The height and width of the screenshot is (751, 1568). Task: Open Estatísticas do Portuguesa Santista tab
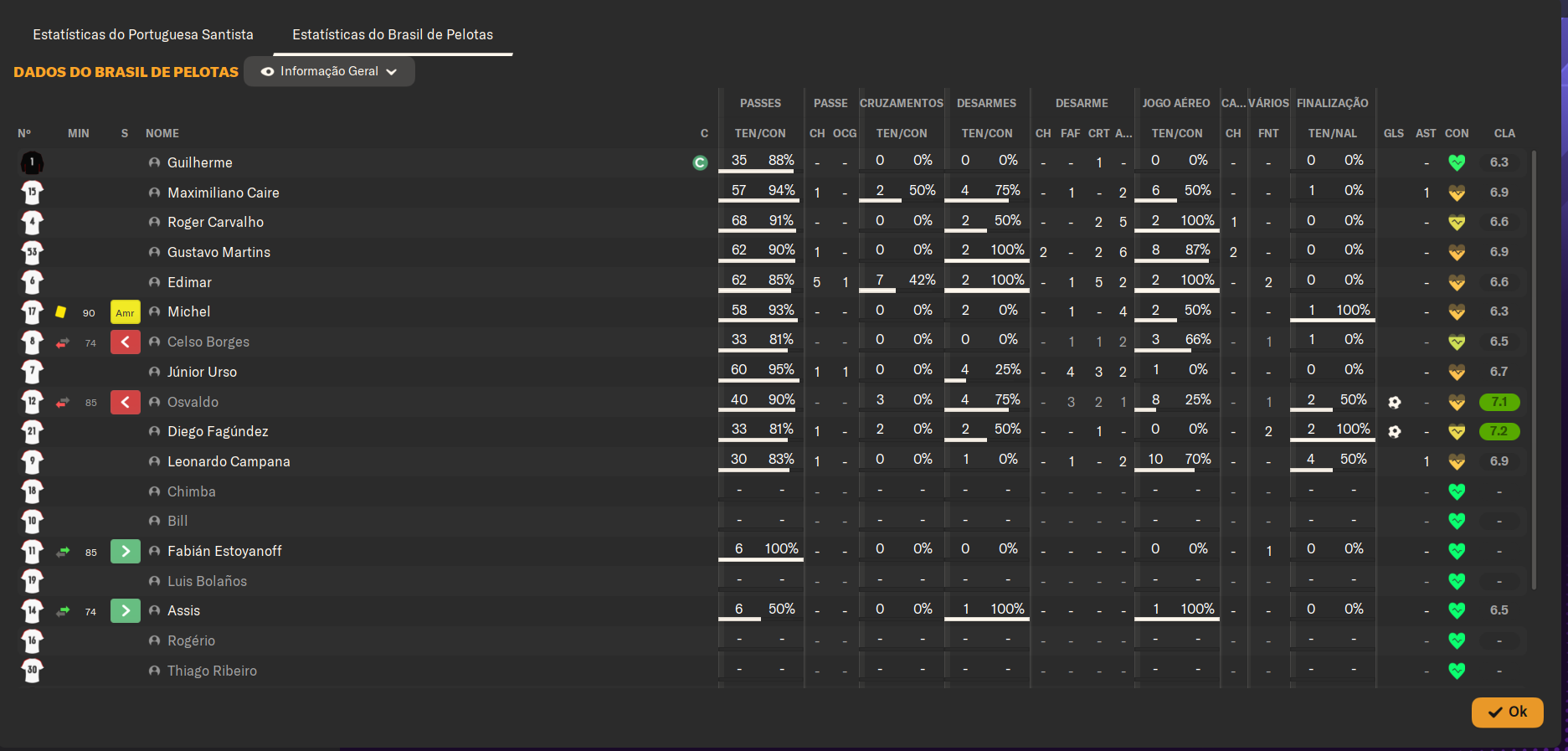pos(143,34)
